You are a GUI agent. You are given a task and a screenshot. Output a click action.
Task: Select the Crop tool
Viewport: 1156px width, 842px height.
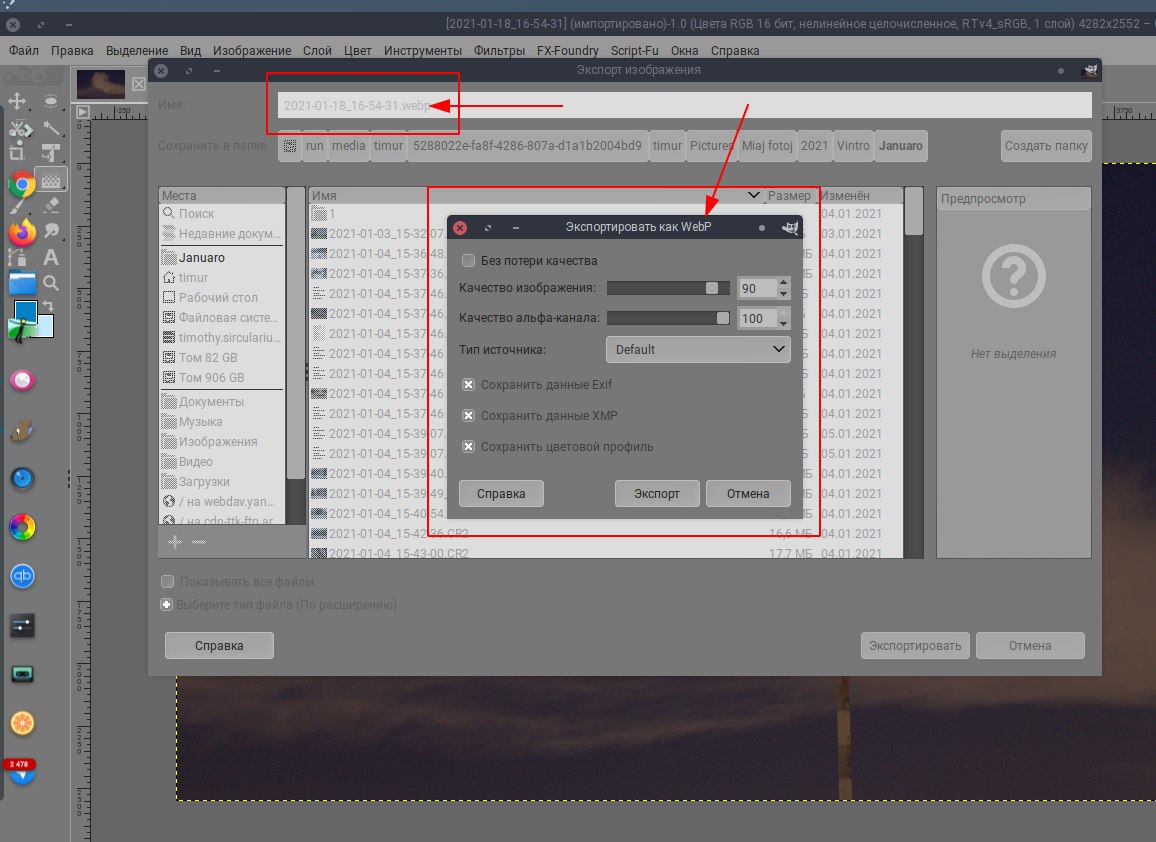[x=18, y=153]
